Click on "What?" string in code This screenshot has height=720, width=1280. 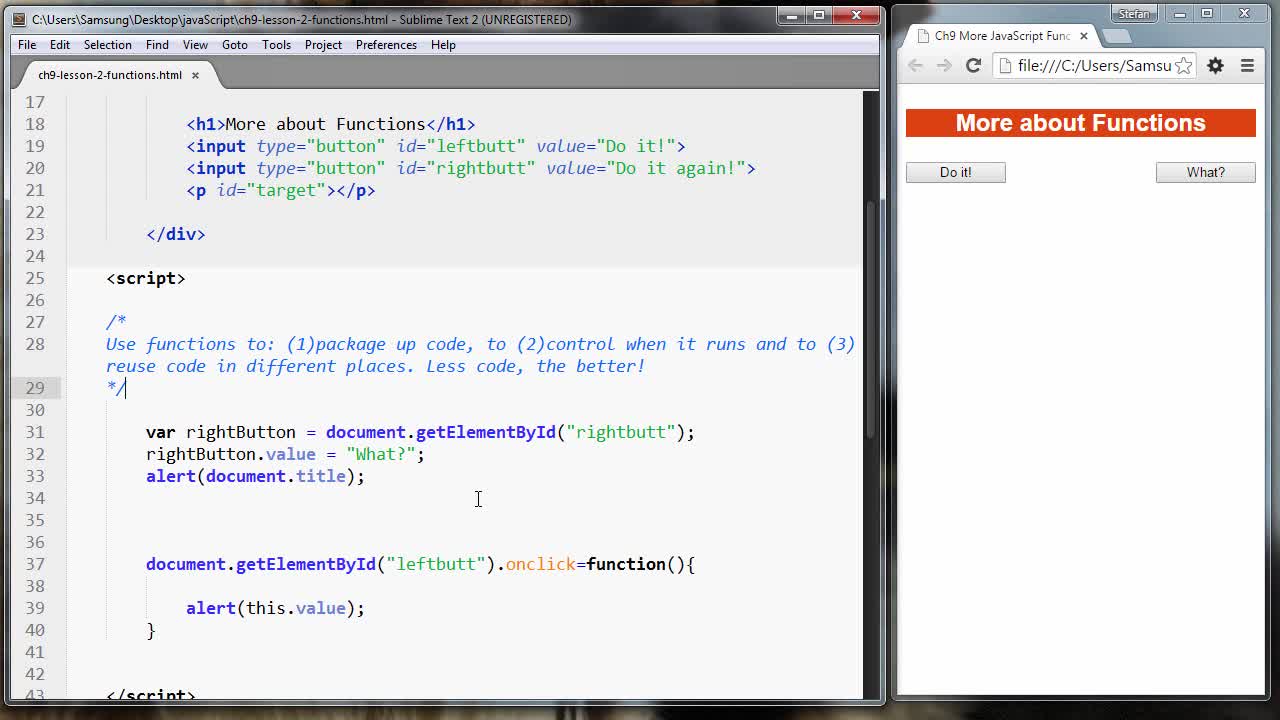click(380, 454)
